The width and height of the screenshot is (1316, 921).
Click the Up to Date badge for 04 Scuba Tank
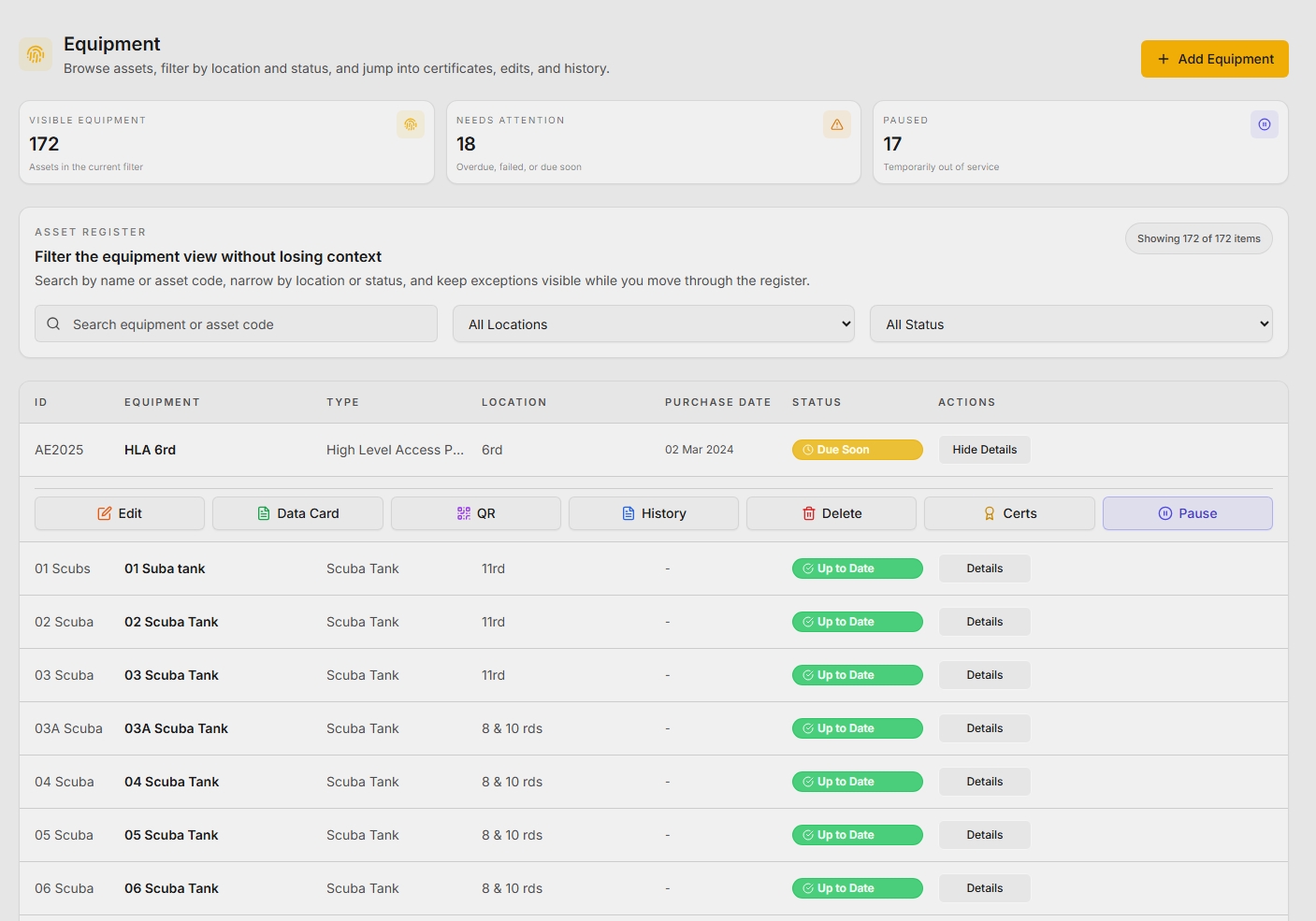(857, 782)
